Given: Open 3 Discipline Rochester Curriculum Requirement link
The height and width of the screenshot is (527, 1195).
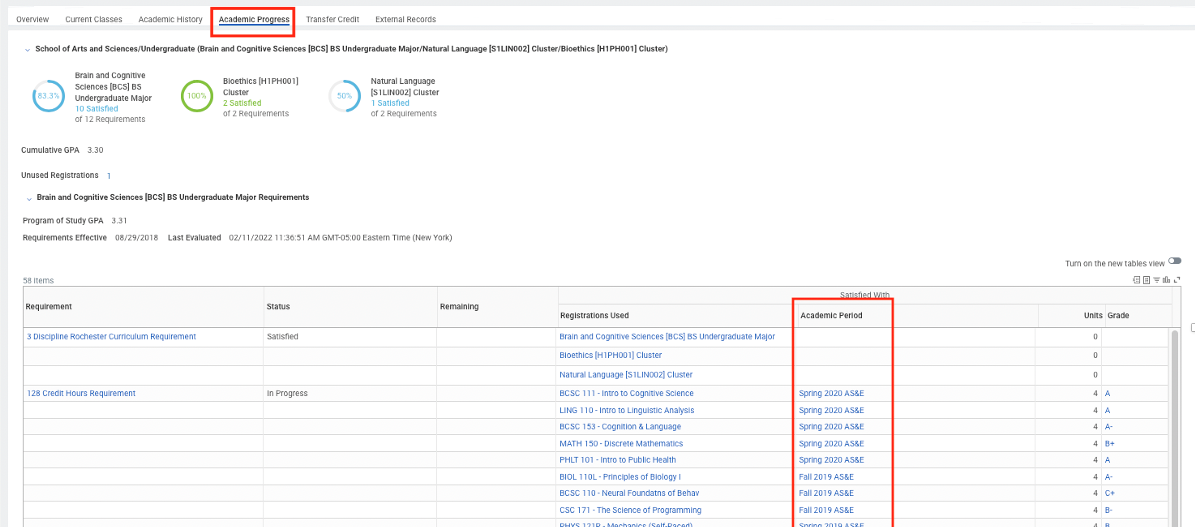Looking at the screenshot, I should tap(111, 336).
